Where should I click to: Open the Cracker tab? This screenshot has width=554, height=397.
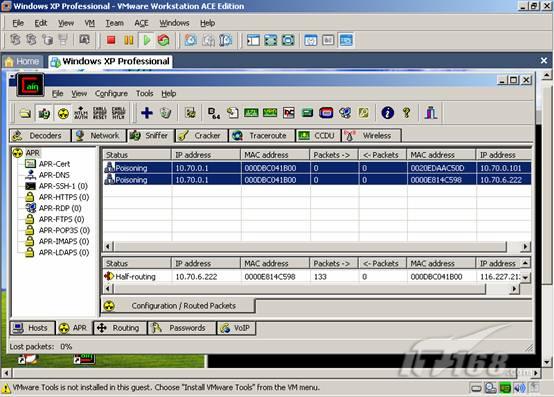coord(201,136)
